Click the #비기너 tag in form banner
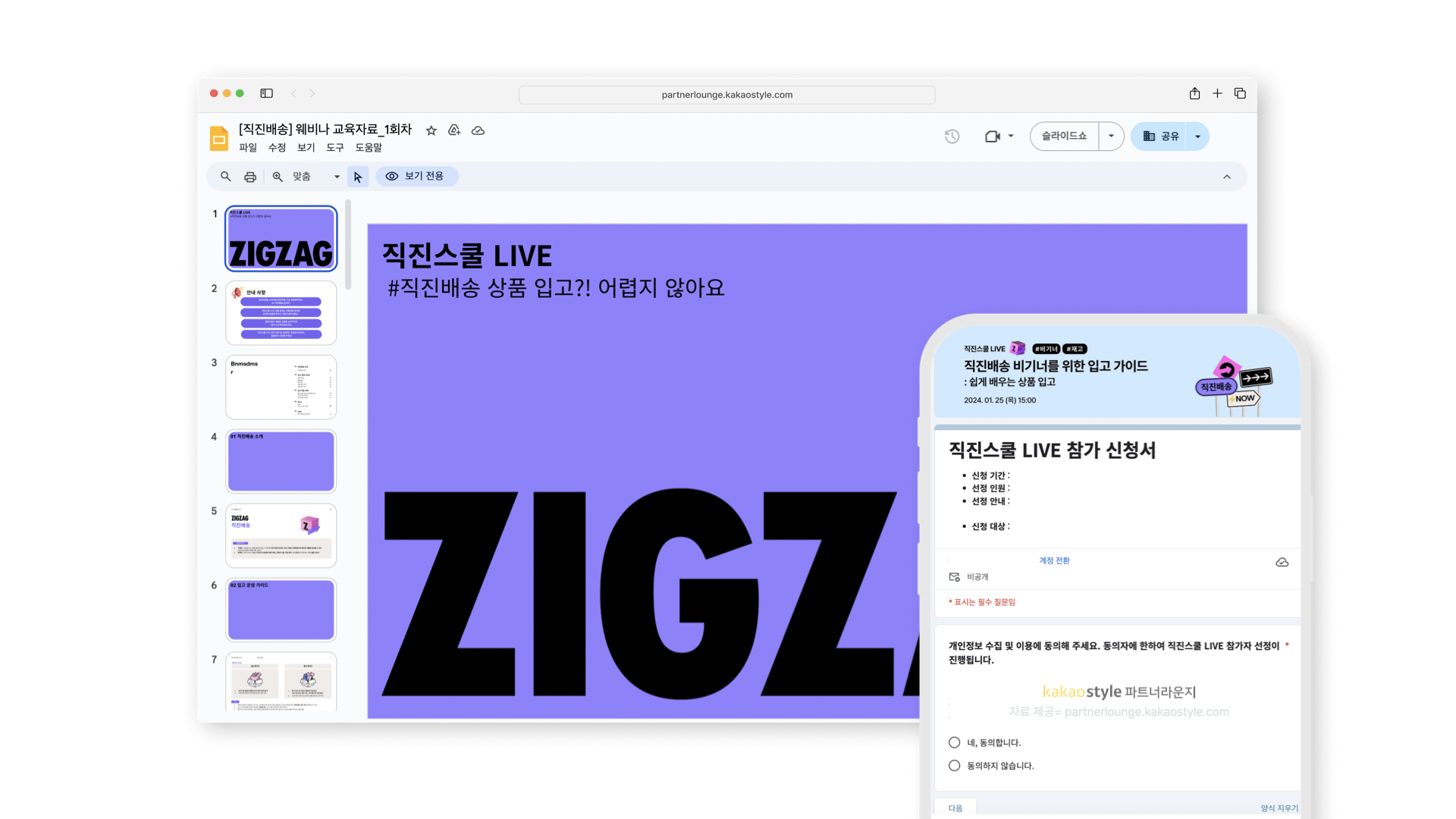Viewport: 1456px width, 819px height. point(1046,349)
